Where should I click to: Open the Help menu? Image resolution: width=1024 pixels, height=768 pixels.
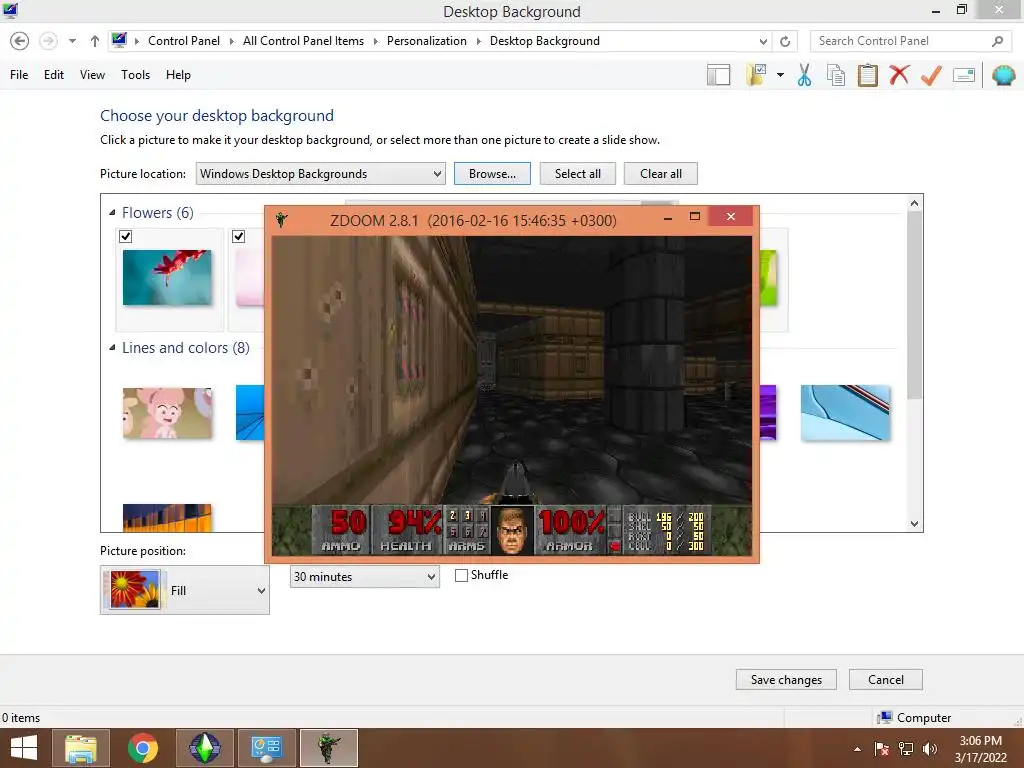(x=178, y=74)
